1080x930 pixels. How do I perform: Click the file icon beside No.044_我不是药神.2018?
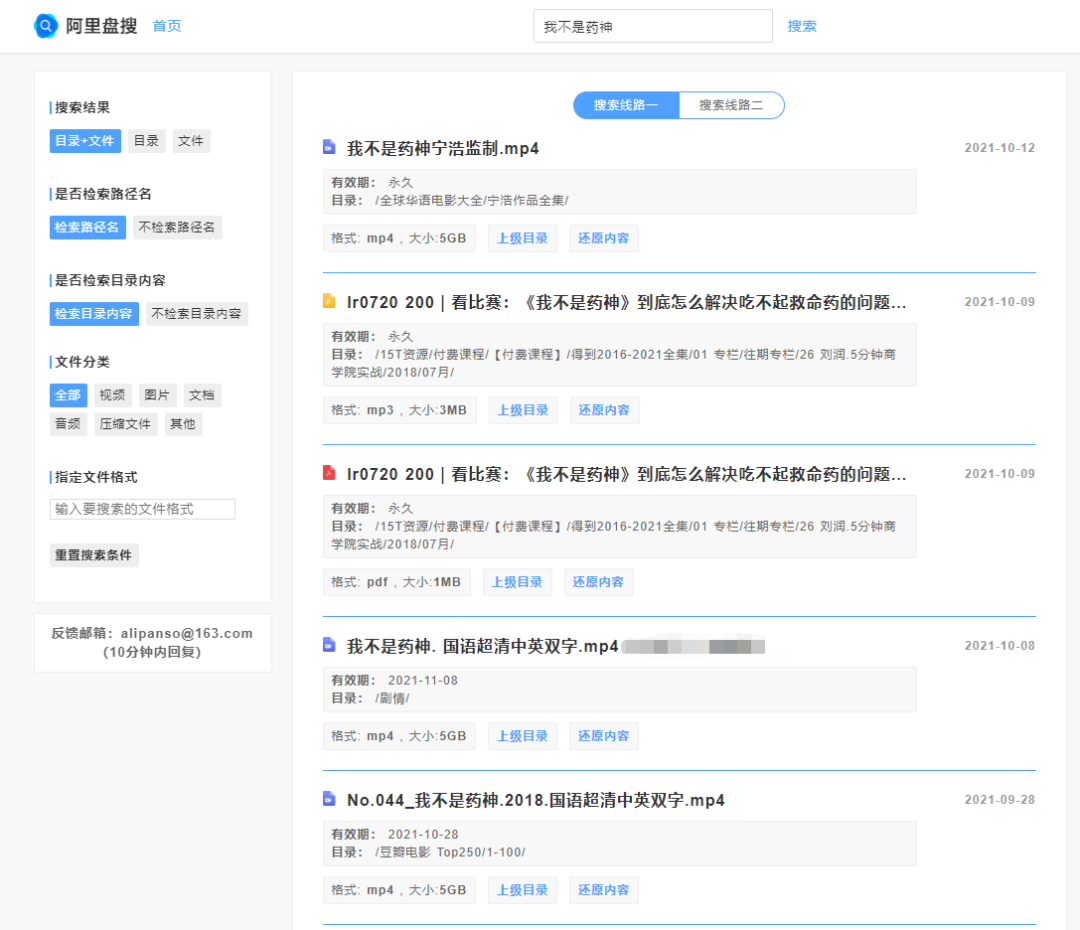[329, 798]
